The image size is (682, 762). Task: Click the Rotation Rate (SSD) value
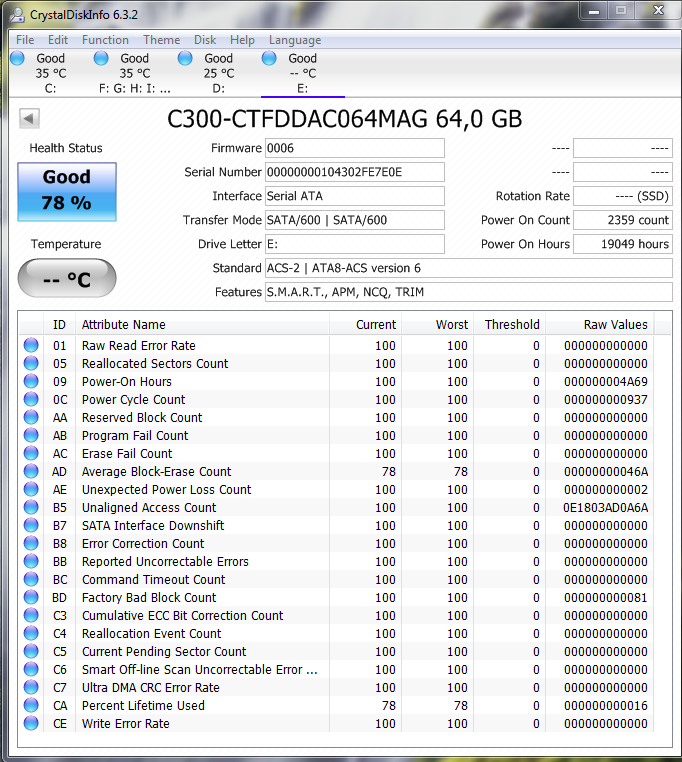pos(623,196)
